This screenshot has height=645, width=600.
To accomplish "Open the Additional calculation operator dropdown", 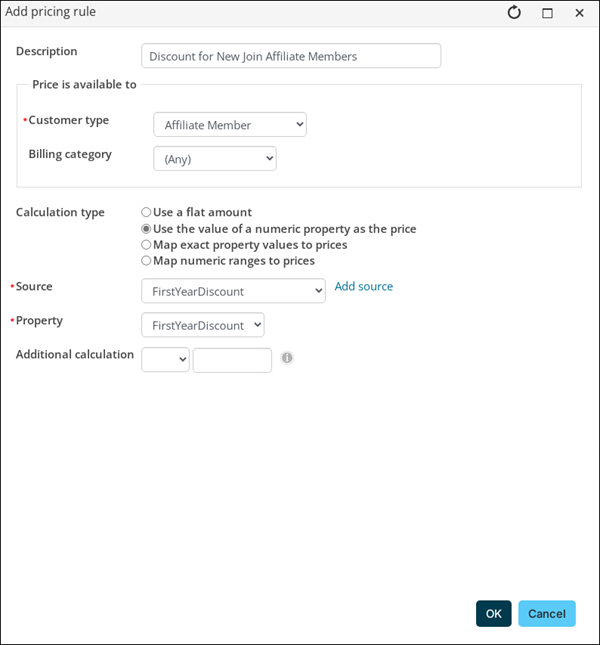I will click(x=165, y=360).
